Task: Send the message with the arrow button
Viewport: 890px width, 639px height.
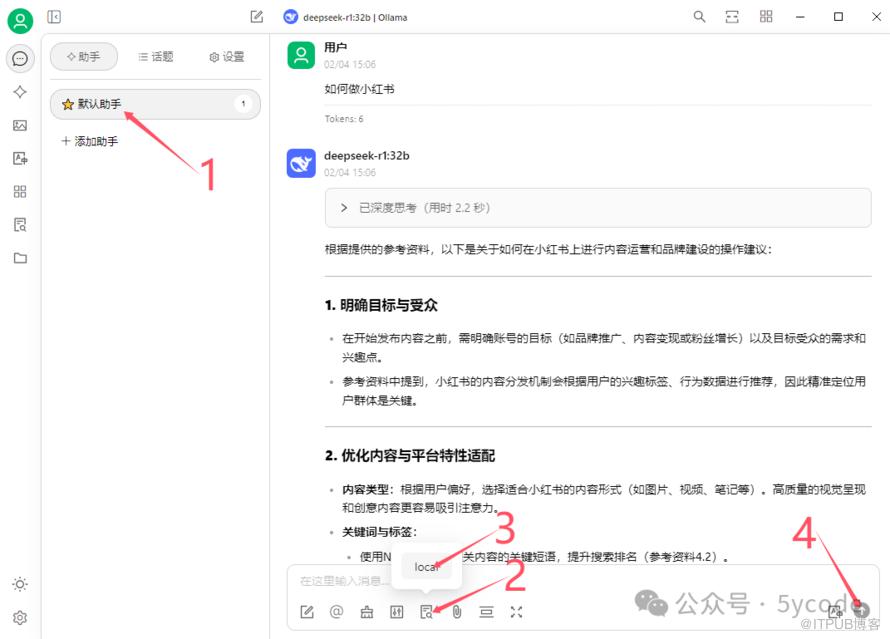Action: pos(861,609)
